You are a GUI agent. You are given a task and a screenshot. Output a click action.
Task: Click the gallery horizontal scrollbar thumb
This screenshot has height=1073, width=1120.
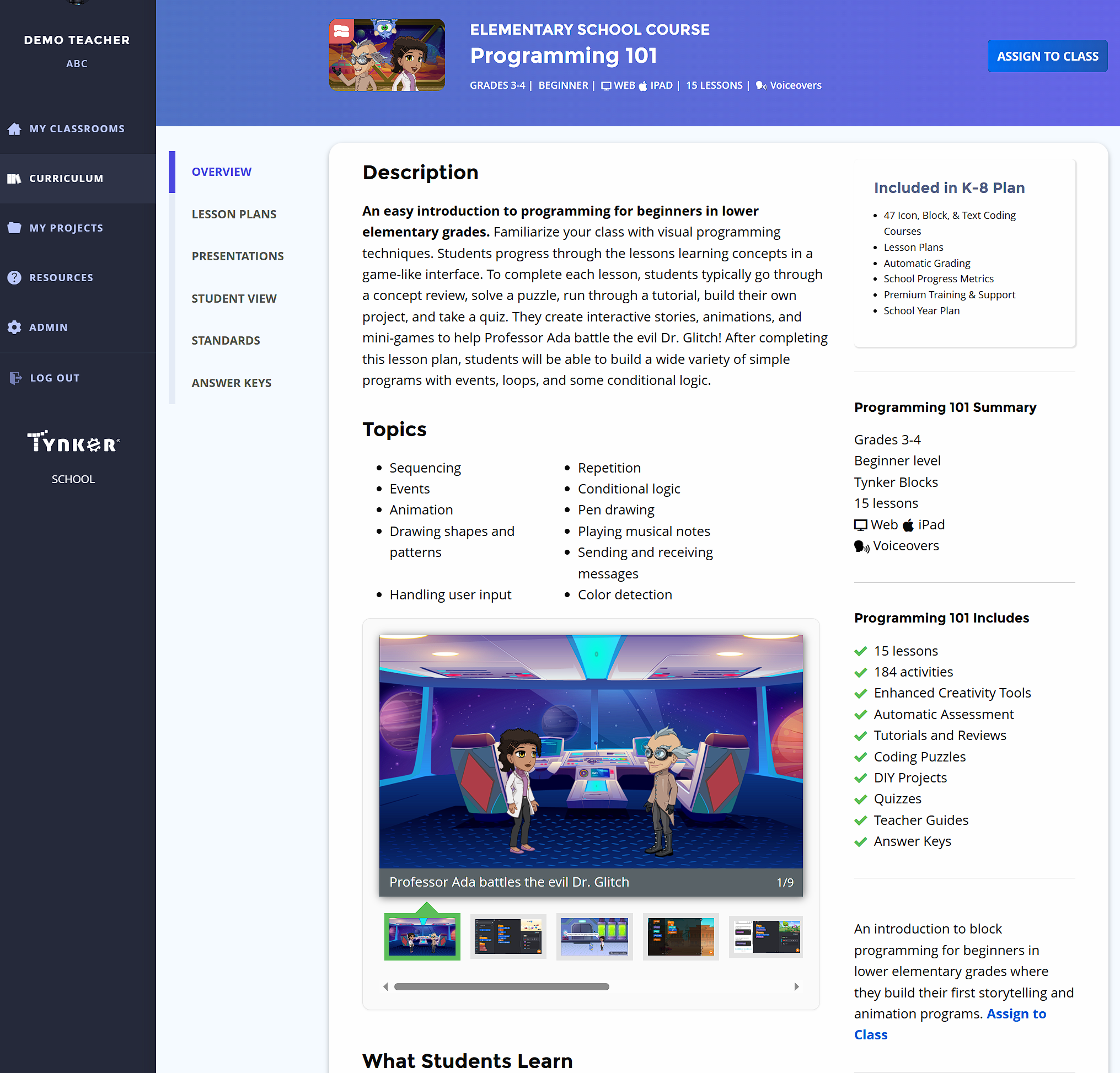(x=501, y=987)
